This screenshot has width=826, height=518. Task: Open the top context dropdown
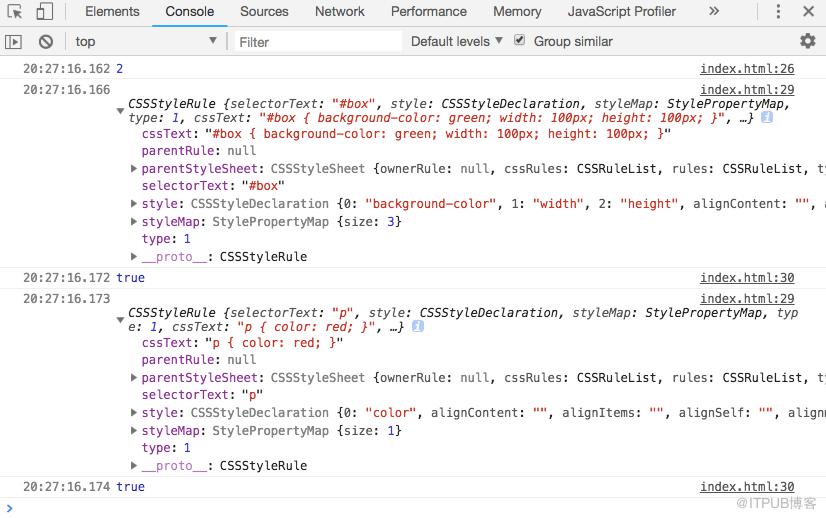pyautogui.click(x=145, y=41)
